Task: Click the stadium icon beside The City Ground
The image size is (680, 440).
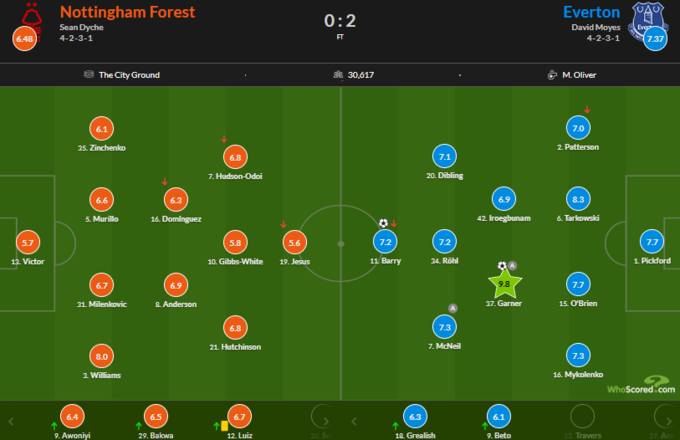Action: (x=88, y=75)
